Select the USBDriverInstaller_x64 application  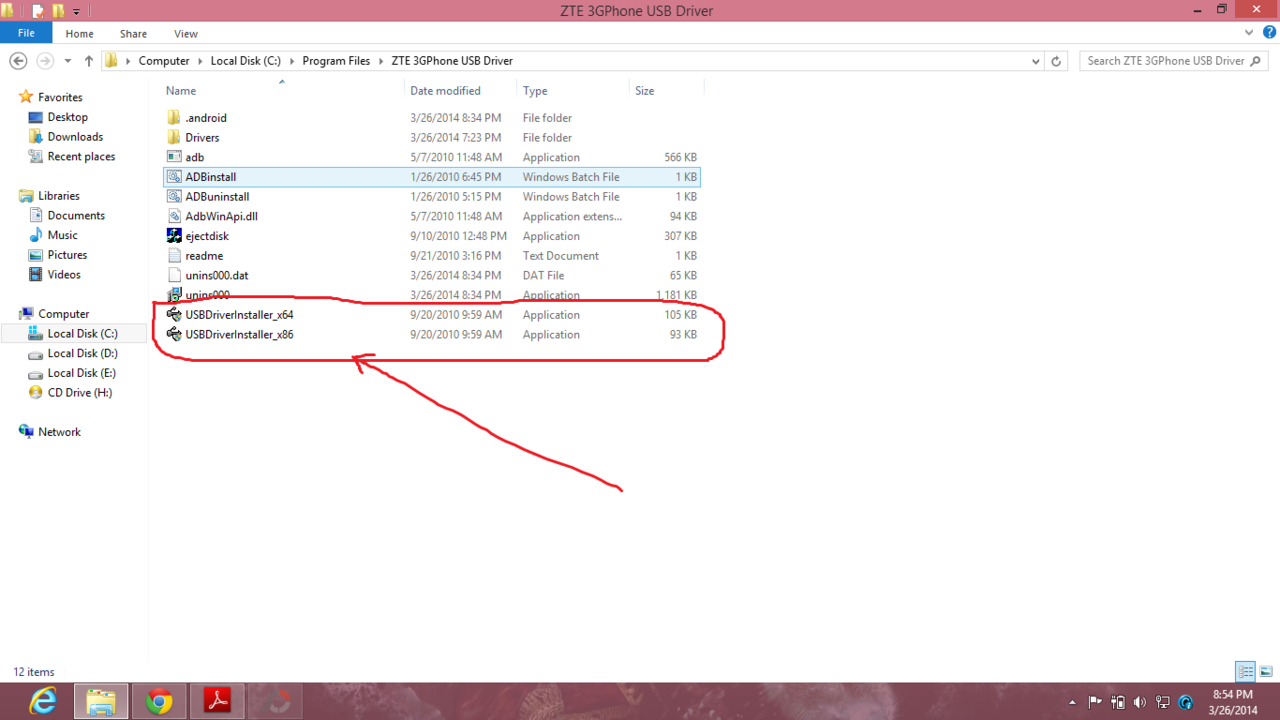[x=239, y=315]
